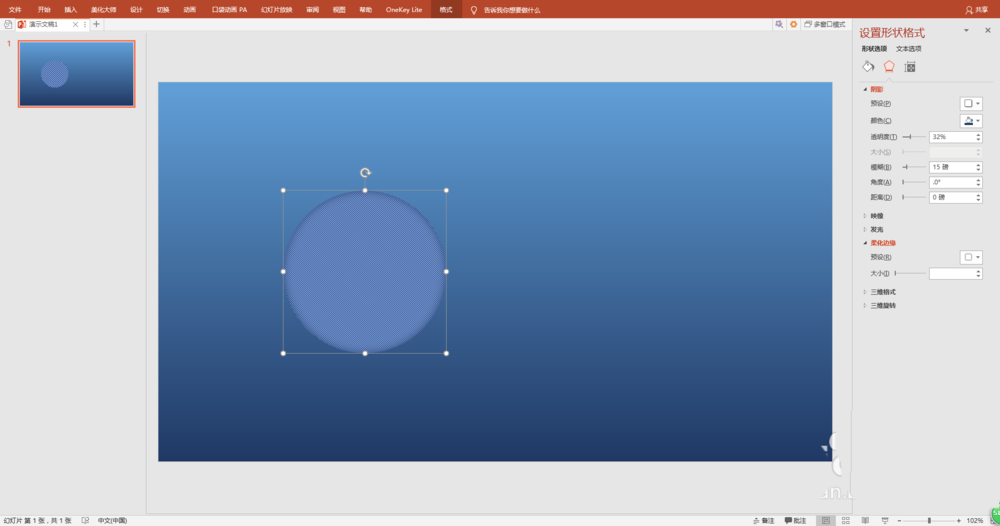1000x526 pixels.
Task: Select the Effects pentagon icon tab
Action: tap(889, 66)
